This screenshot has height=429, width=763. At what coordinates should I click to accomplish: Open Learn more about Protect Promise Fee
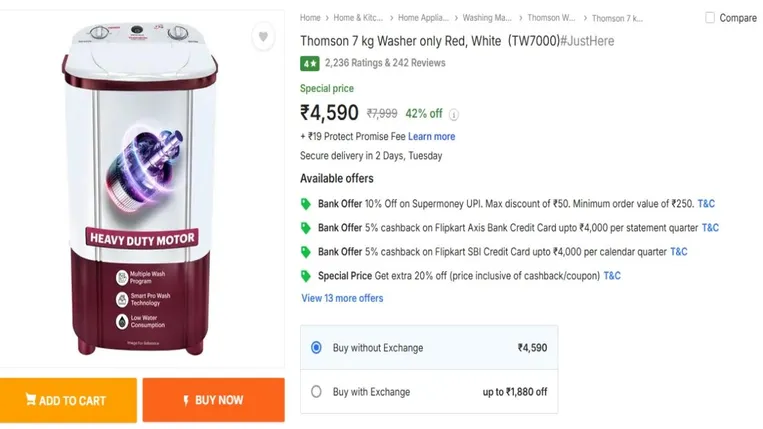tap(431, 136)
